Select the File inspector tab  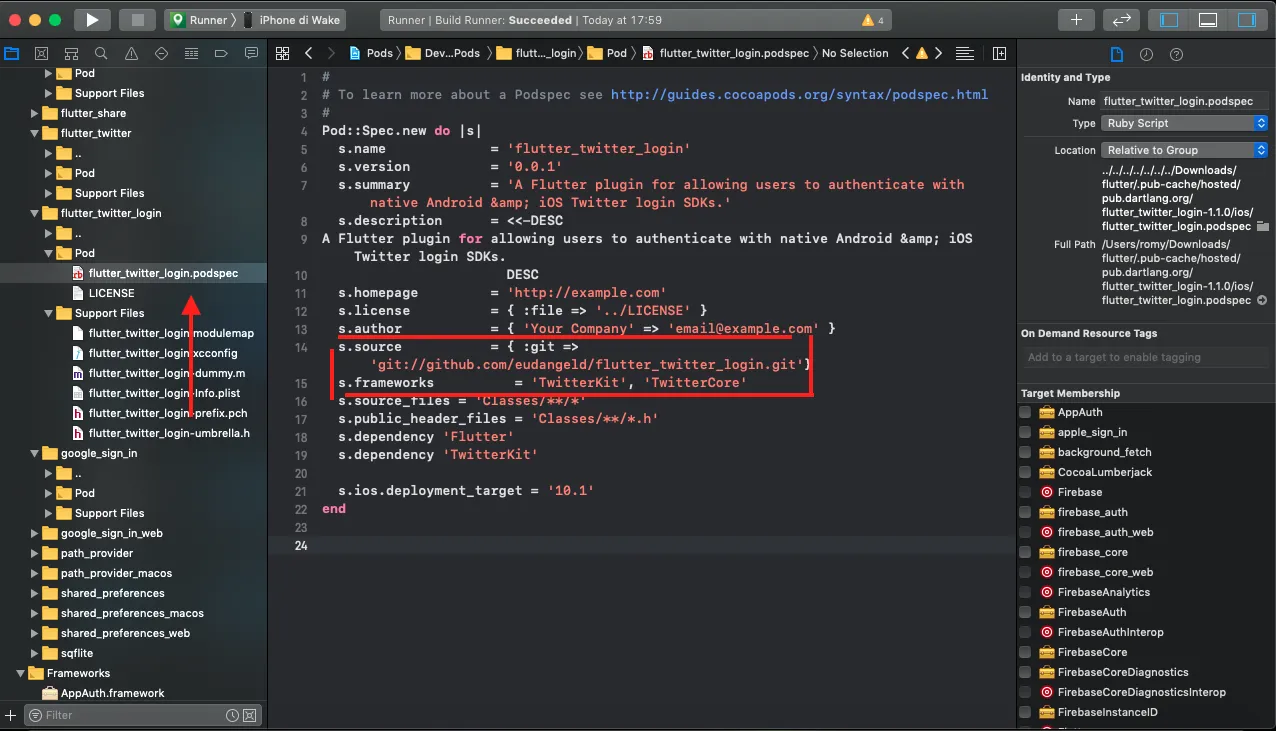[1117, 54]
